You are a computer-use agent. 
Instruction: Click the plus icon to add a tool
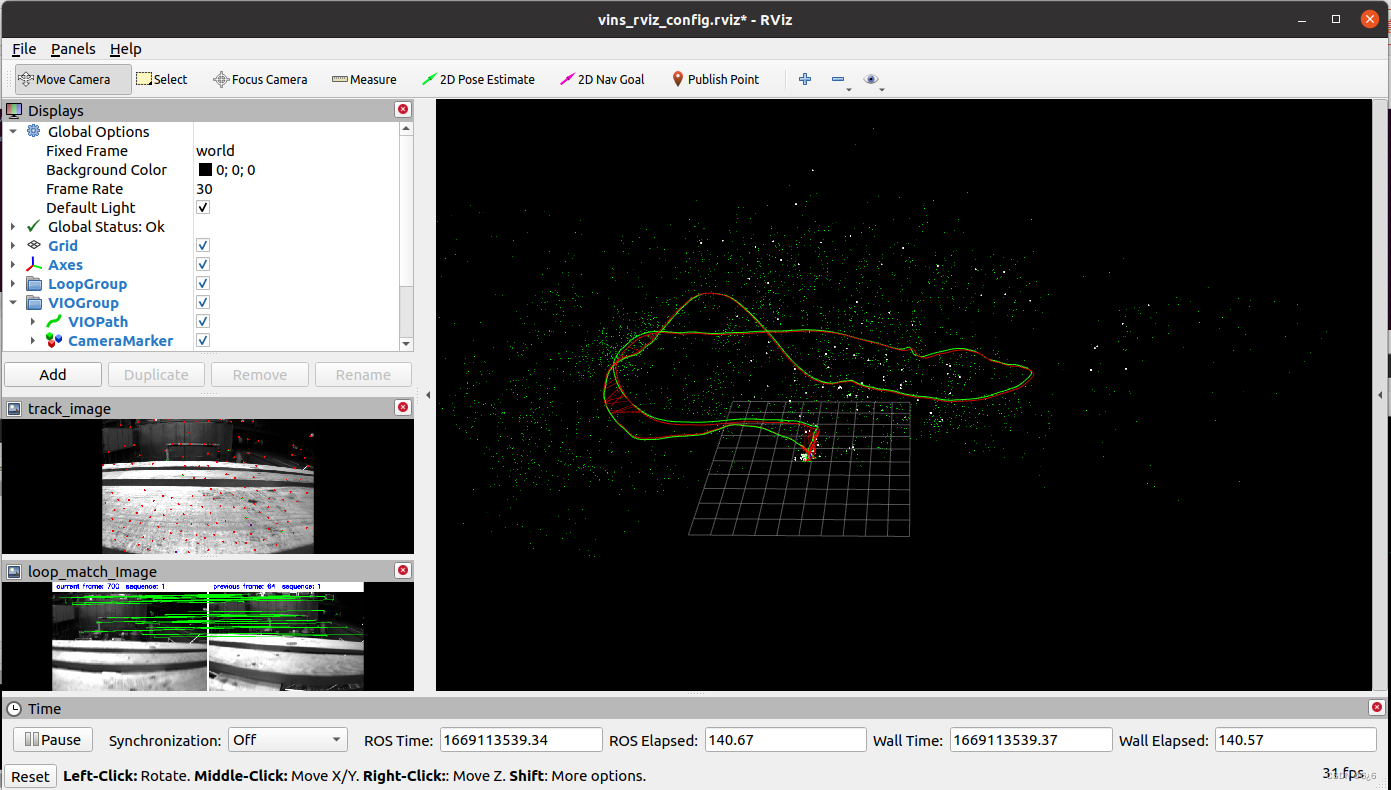coord(805,79)
